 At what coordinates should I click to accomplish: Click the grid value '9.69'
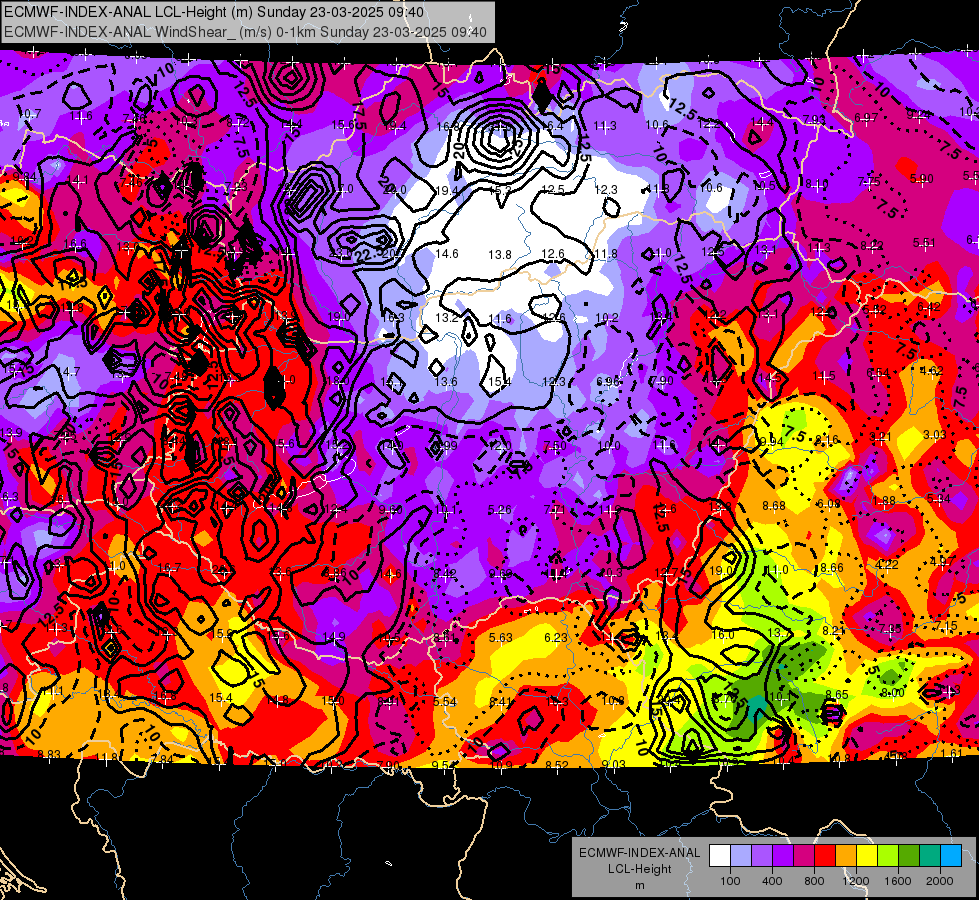pyautogui.click(x=500, y=573)
